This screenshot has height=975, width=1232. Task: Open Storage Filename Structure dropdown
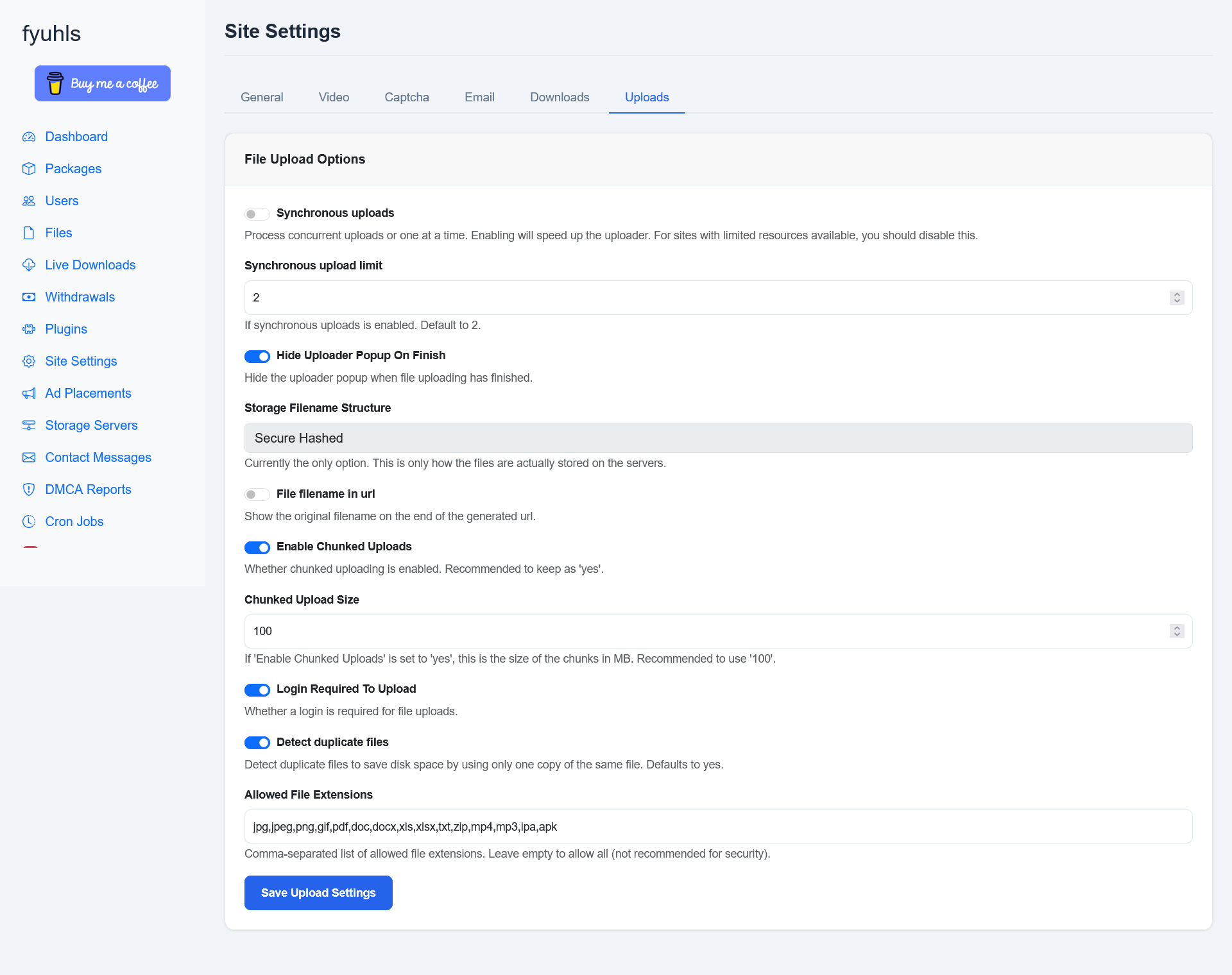point(718,438)
